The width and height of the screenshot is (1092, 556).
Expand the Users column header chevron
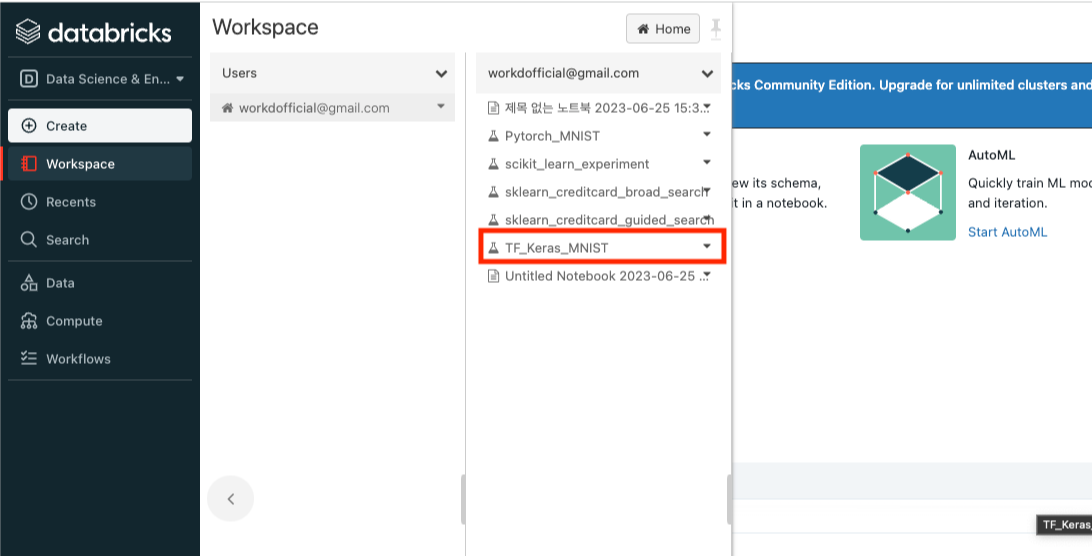441,73
